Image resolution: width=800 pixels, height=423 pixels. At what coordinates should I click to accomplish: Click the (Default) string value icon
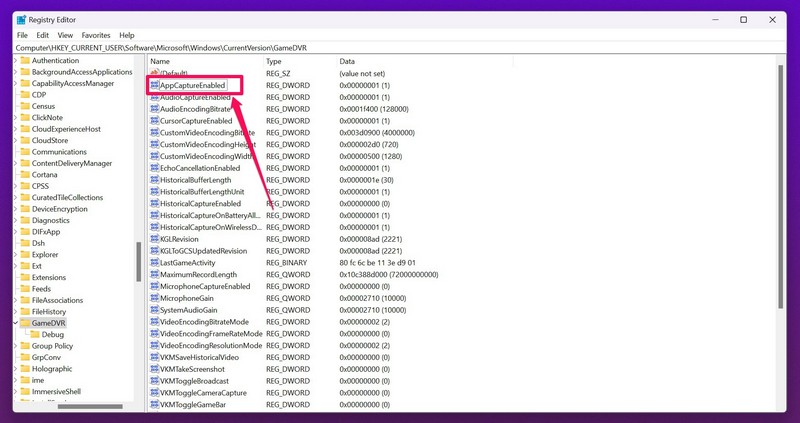click(x=155, y=73)
